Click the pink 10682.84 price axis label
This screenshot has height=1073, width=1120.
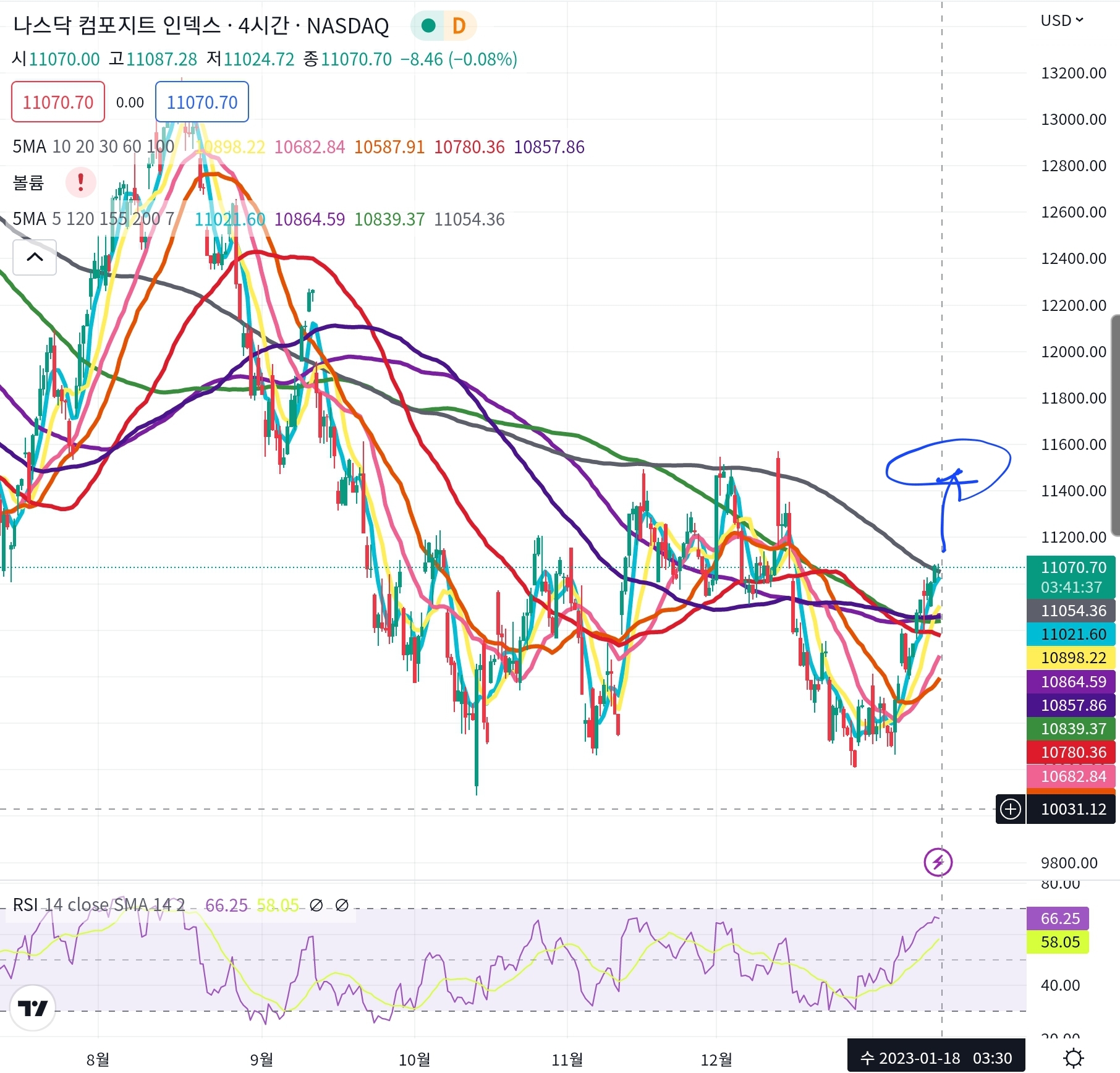pos(1071,776)
